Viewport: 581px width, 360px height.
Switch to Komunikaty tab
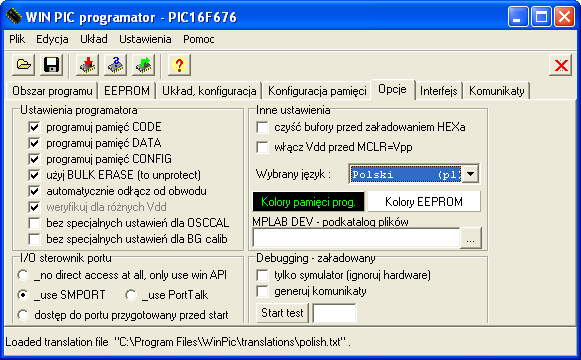point(497,91)
